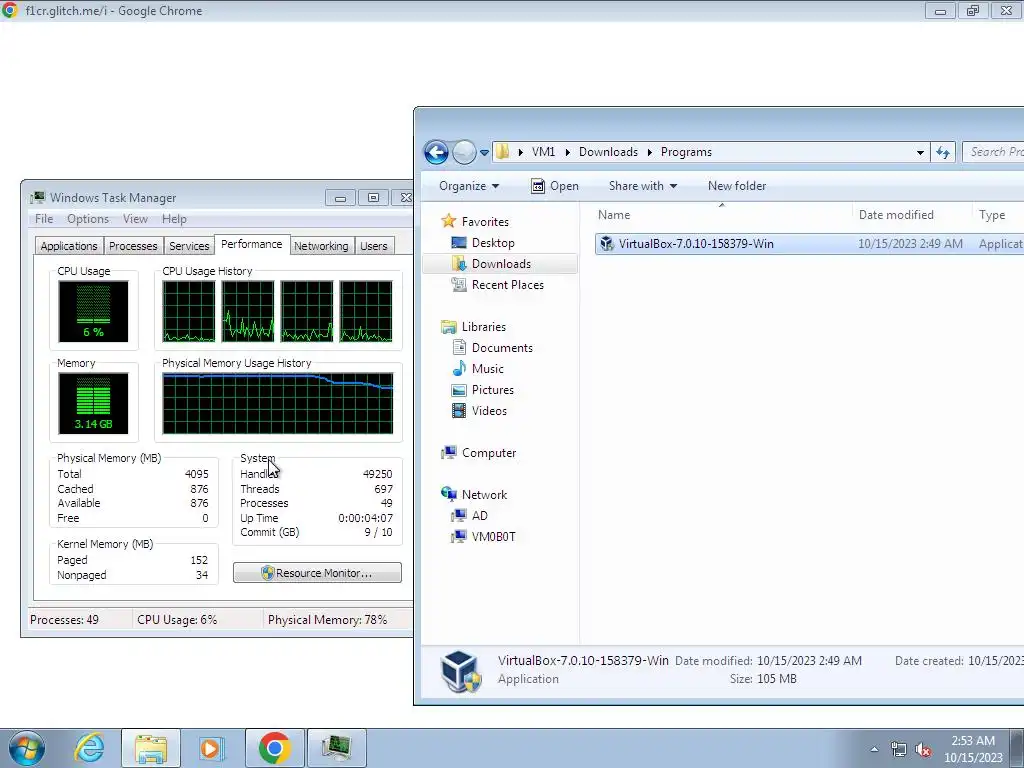
Task: Click the 'Physical Memory: 78%' status text
Action: coord(327,620)
